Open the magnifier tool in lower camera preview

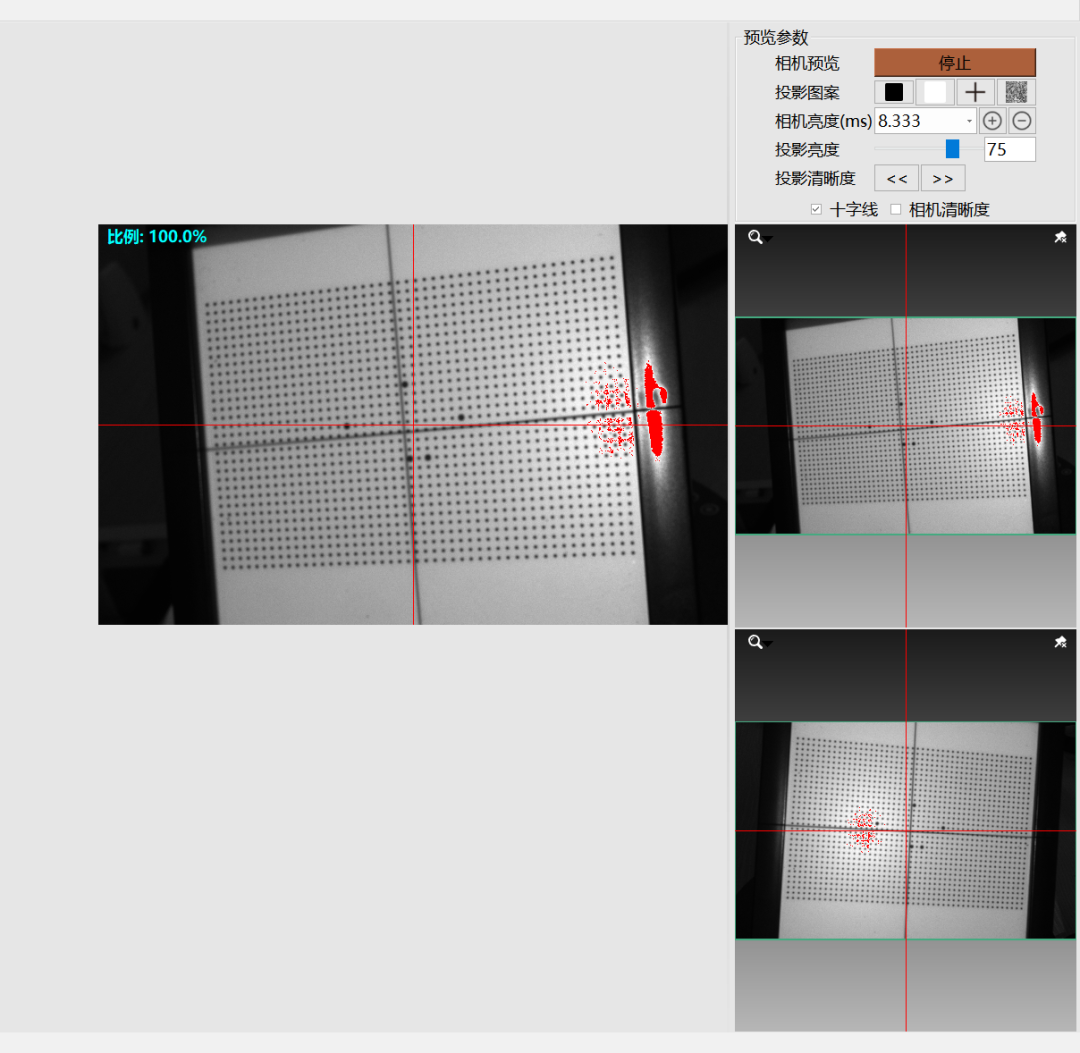(x=754, y=642)
